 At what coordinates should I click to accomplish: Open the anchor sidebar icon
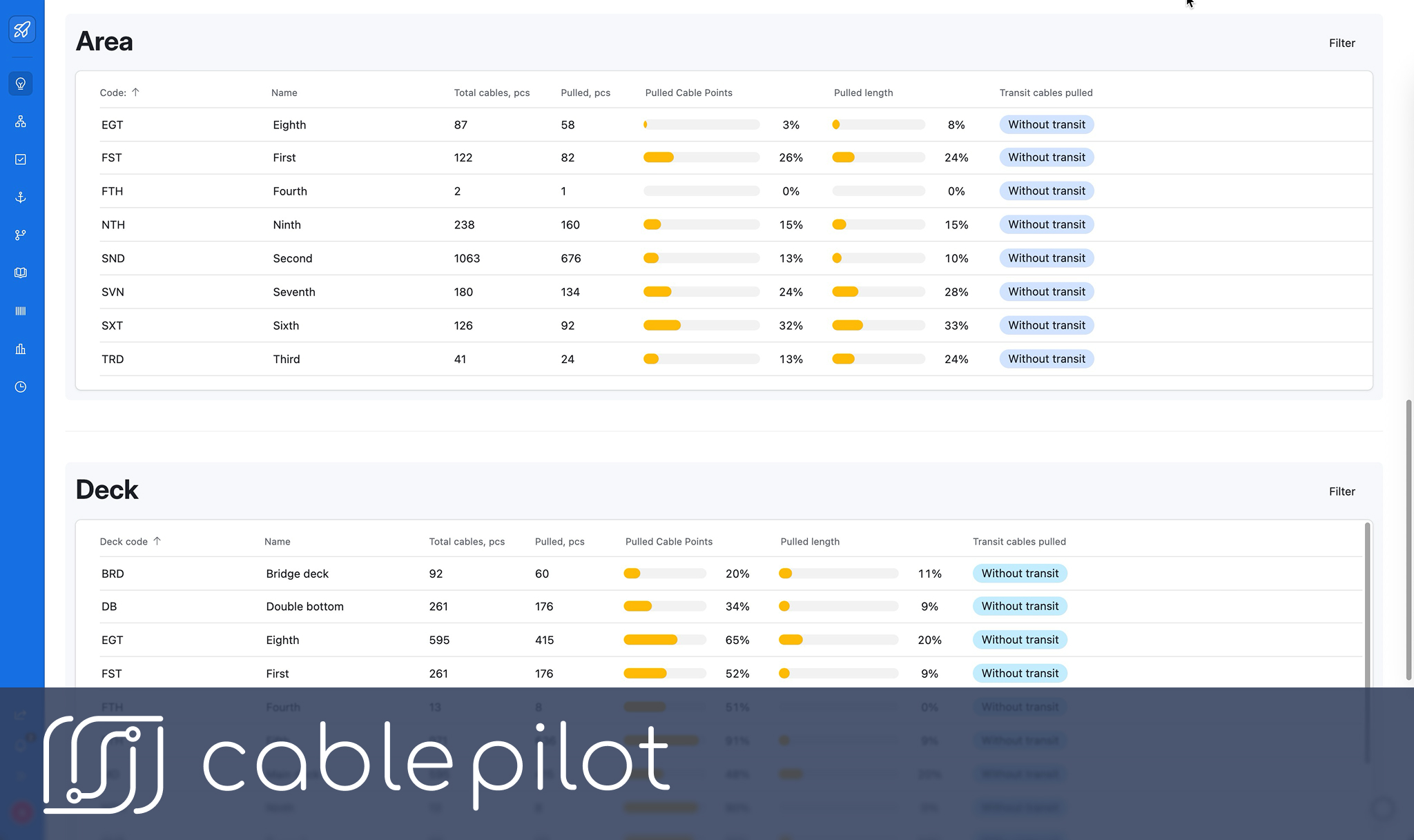[21, 197]
